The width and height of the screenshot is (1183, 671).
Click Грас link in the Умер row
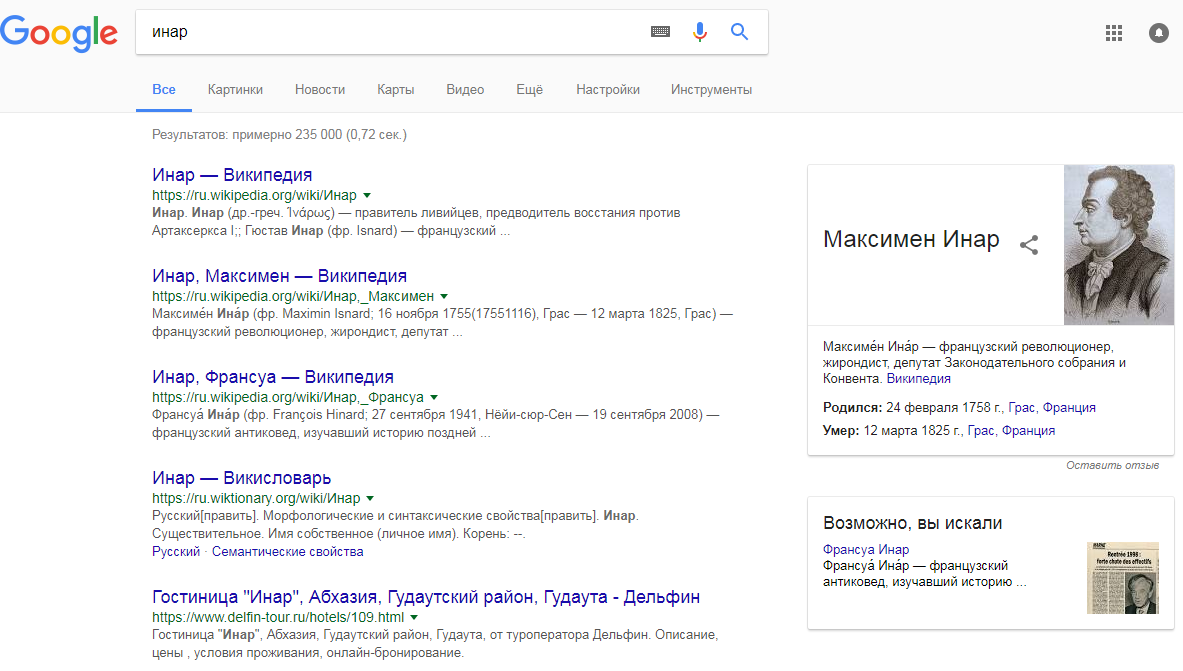coord(981,431)
